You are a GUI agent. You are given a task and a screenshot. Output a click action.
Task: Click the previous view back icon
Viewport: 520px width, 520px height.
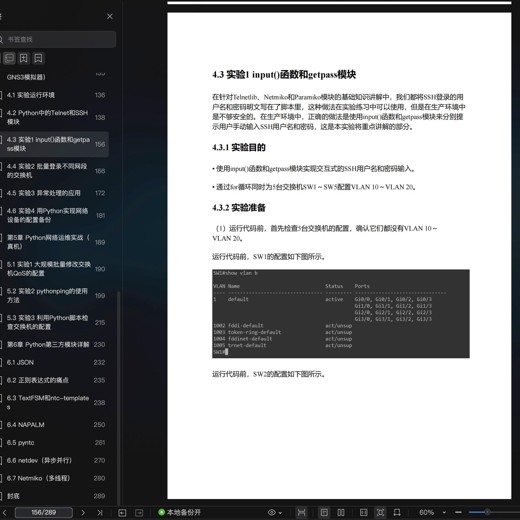(x=122, y=512)
